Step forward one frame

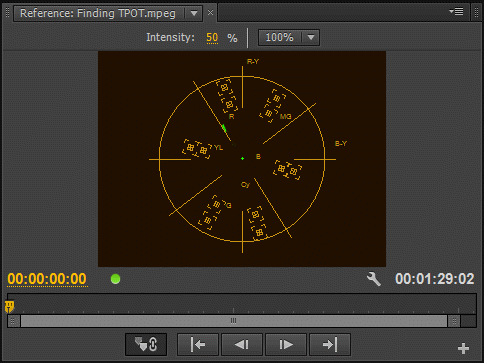point(286,344)
